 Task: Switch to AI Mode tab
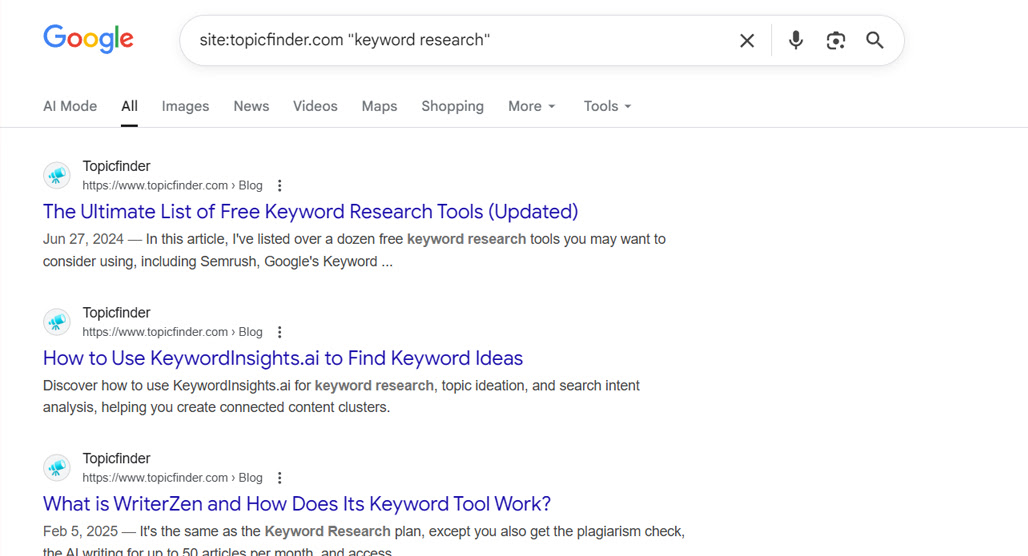70,106
